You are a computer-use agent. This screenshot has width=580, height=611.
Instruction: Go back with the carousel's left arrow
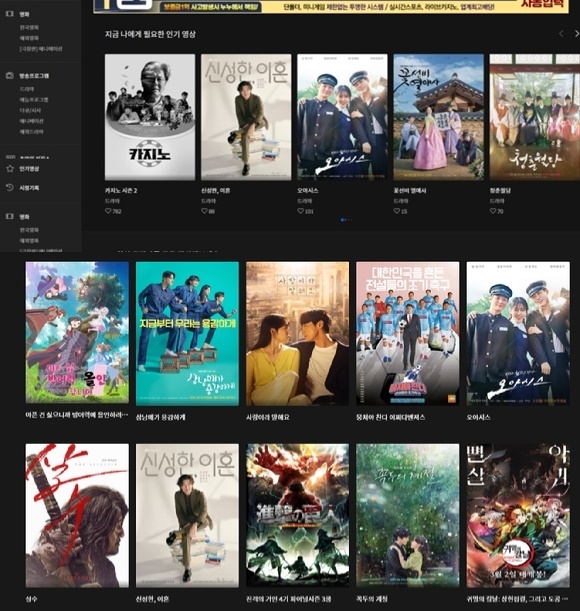561,34
